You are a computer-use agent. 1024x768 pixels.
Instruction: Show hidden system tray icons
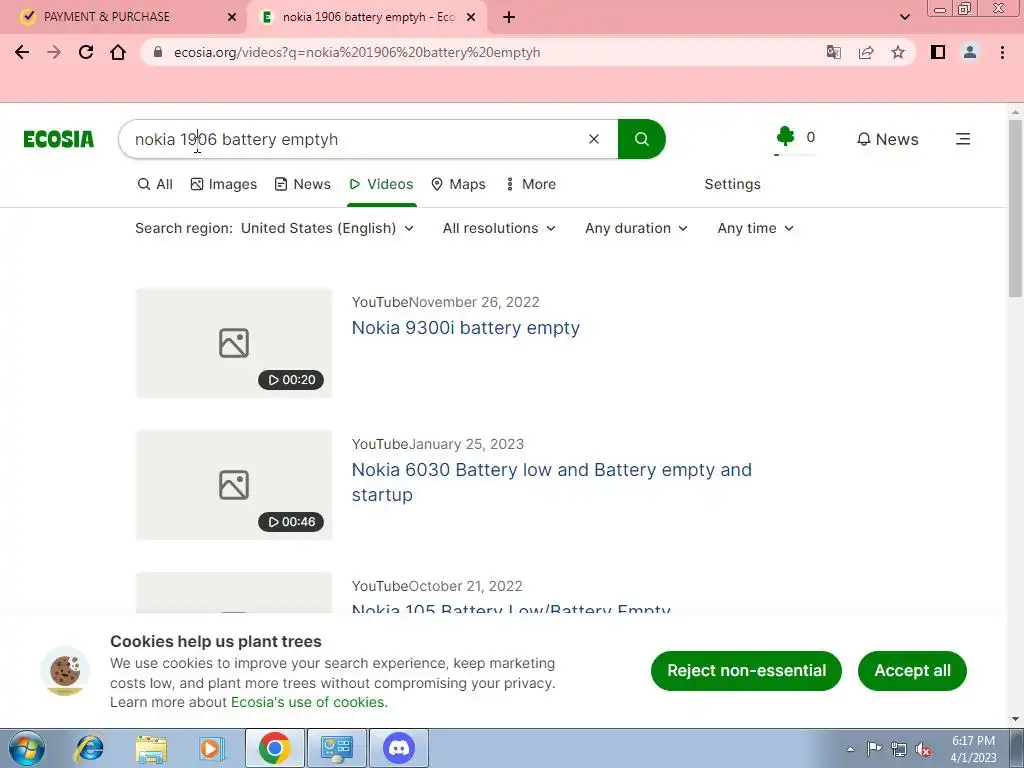(850, 749)
